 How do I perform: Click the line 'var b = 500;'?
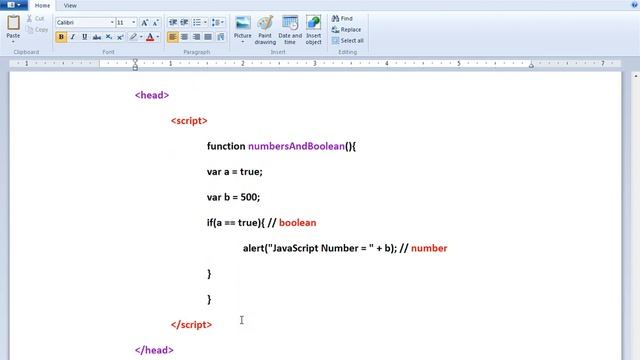(x=233, y=197)
